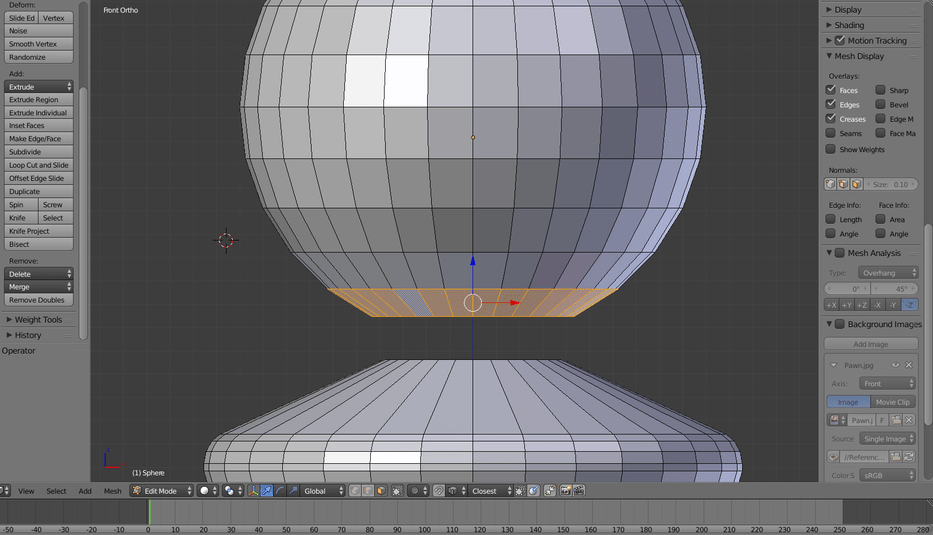Reload the background image file icon
933x535 pixels.
[x=910, y=456]
